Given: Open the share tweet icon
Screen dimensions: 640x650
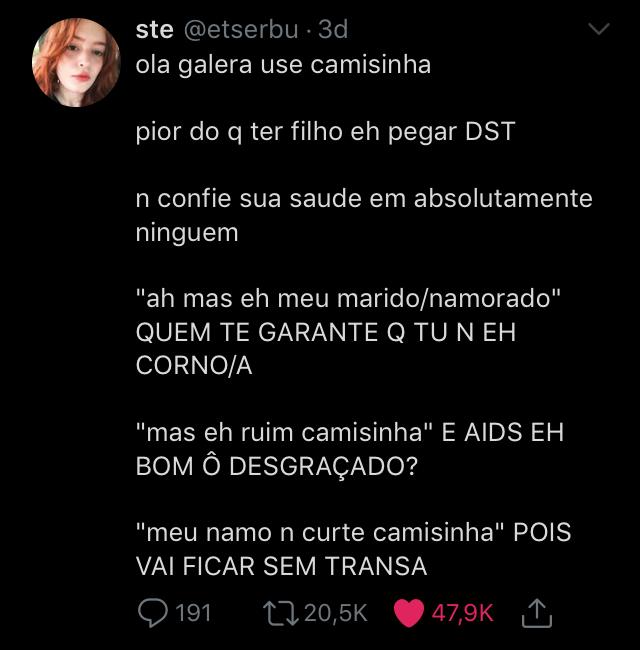Looking at the screenshot, I should pyautogui.click(x=536, y=613).
